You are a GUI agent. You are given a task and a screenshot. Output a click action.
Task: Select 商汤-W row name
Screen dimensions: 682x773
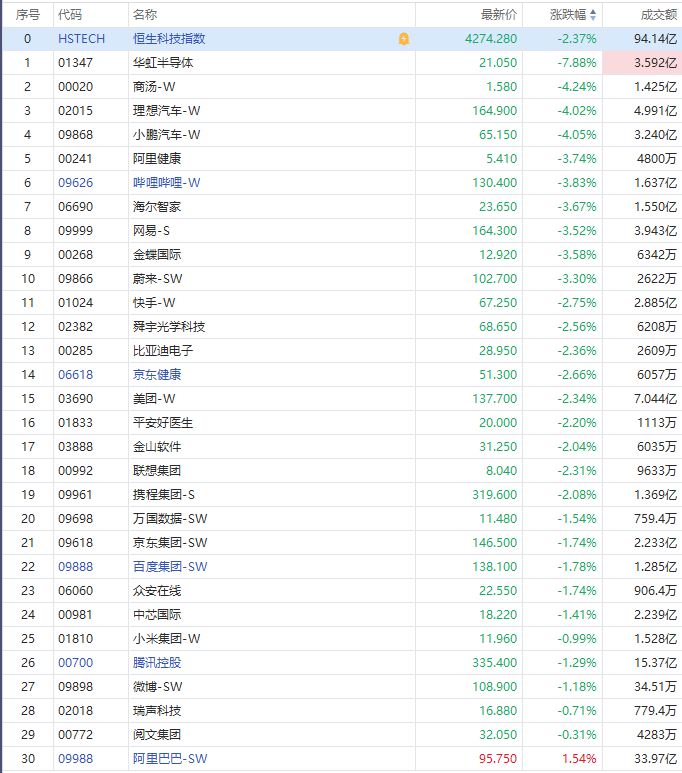154,87
